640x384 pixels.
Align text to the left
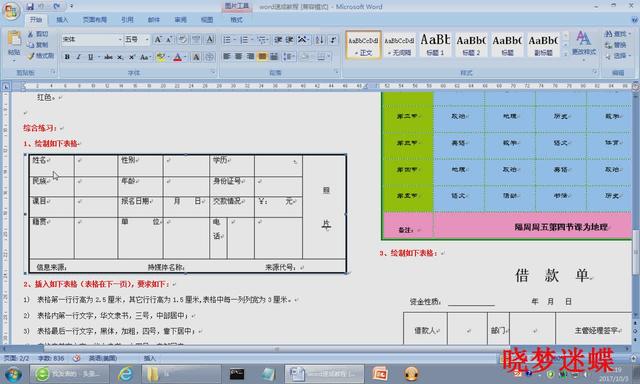[227, 56]
